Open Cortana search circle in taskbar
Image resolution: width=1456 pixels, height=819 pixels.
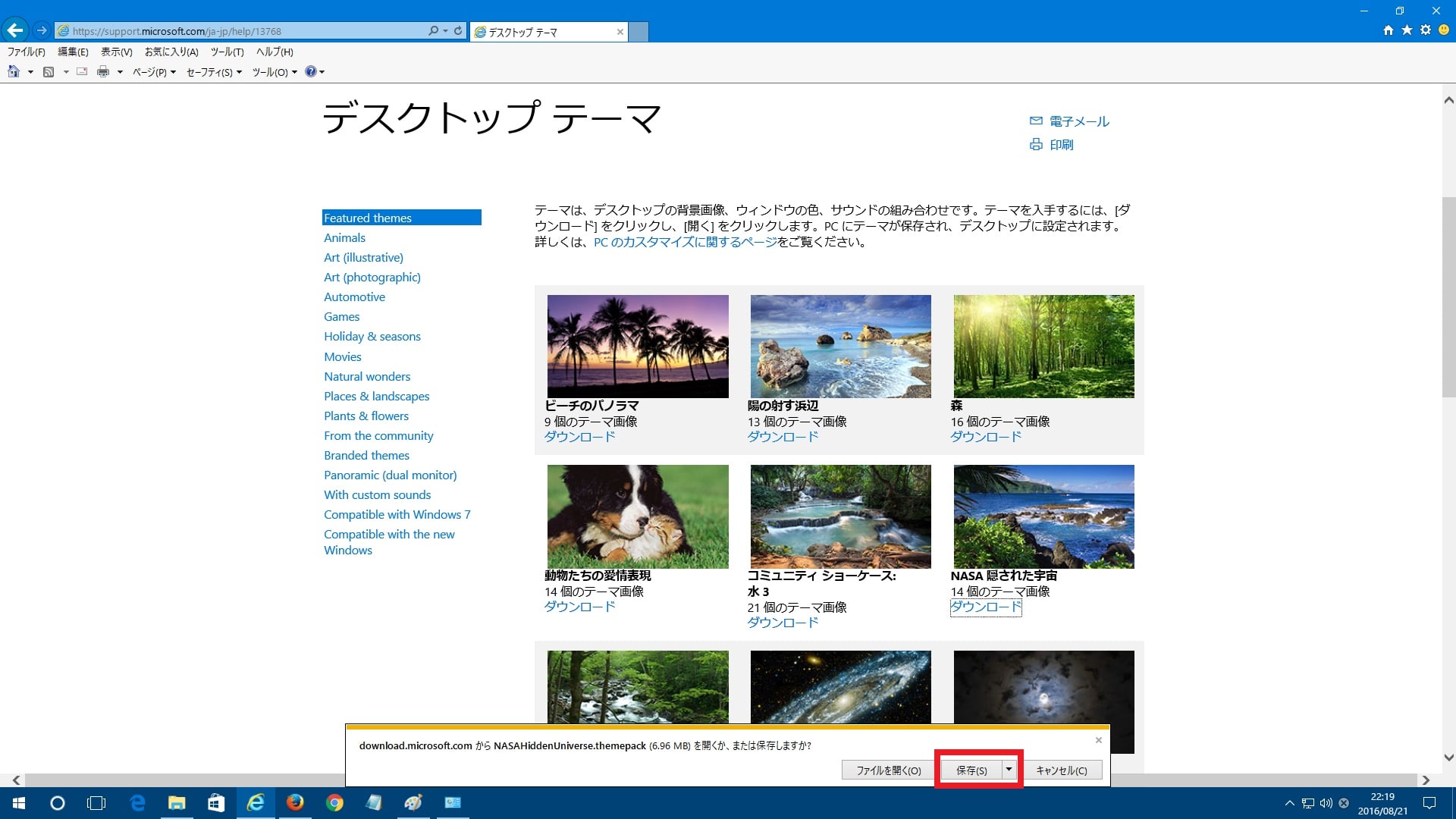tap(58, 803)
